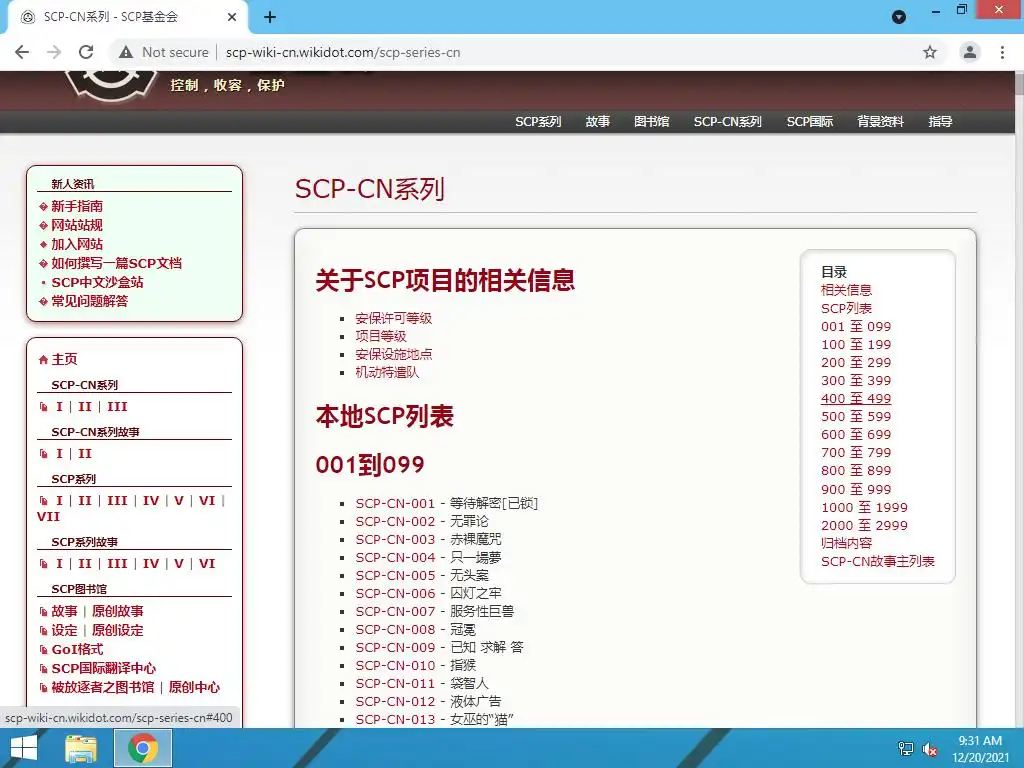Viewport: 1024px width, 768px height.
Task: Open a new browser tab
Action: point(270,17)
